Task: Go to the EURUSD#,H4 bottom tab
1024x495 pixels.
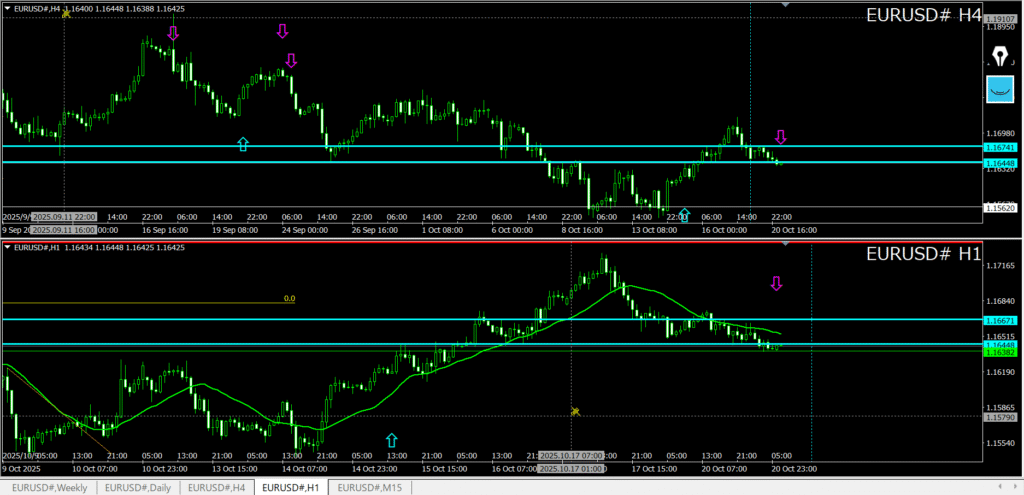Action: pyautogui.click(x=216, y=487)
